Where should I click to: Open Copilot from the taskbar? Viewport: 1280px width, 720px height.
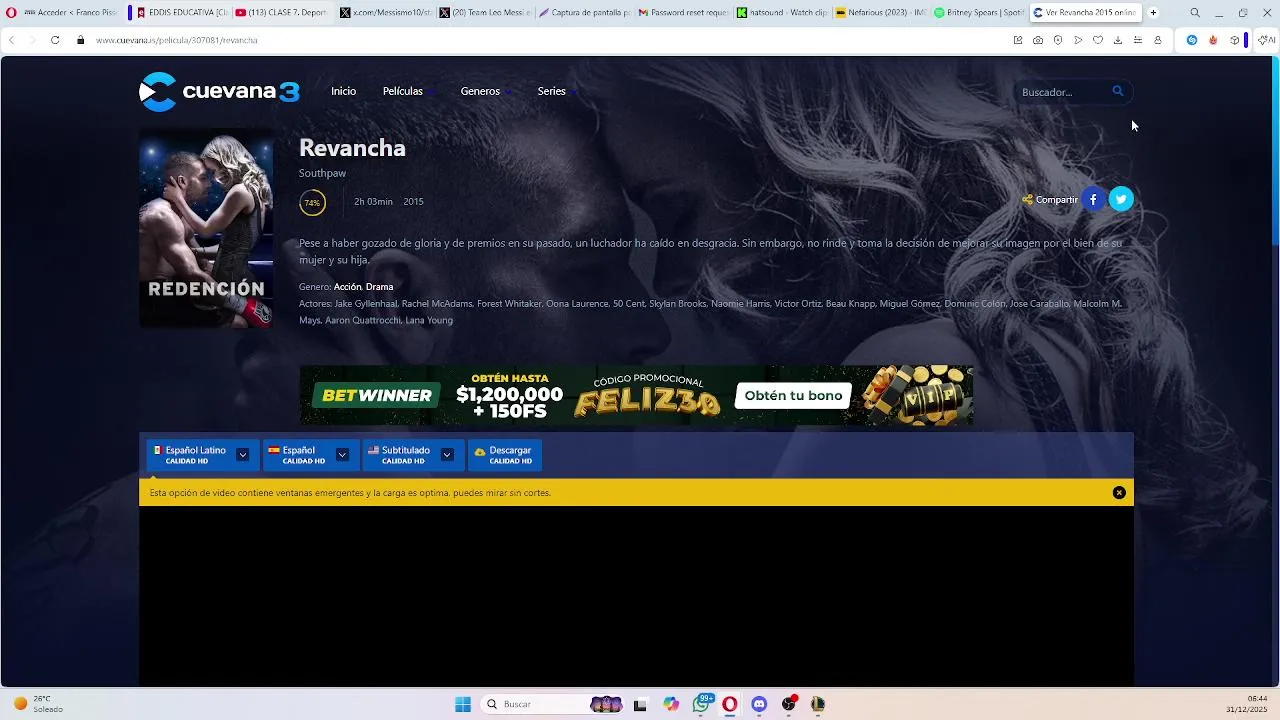click(671, 704)
